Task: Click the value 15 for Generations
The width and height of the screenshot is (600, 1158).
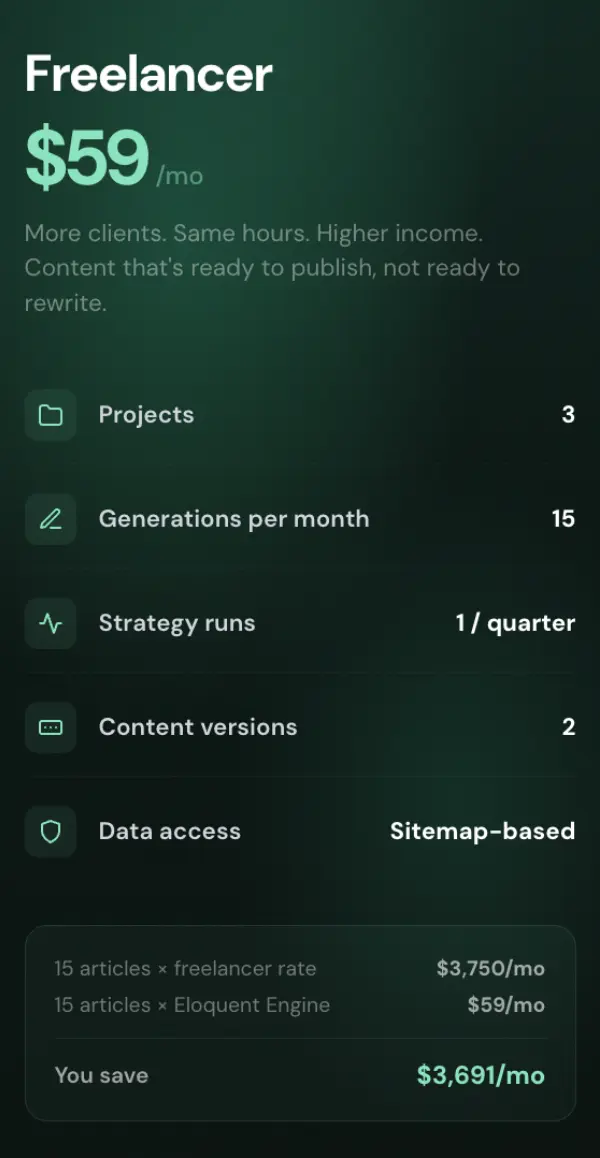Action: (x=561, y=519)
